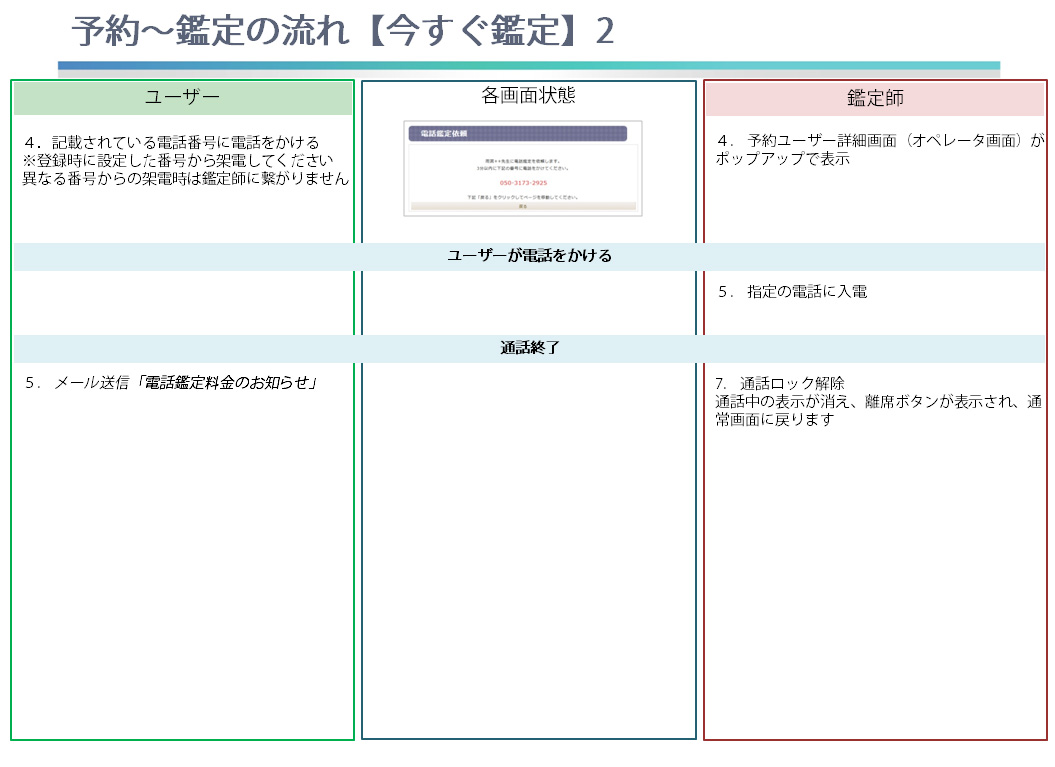Select the 電話鑑定依頼 header bar

point(516,133)
